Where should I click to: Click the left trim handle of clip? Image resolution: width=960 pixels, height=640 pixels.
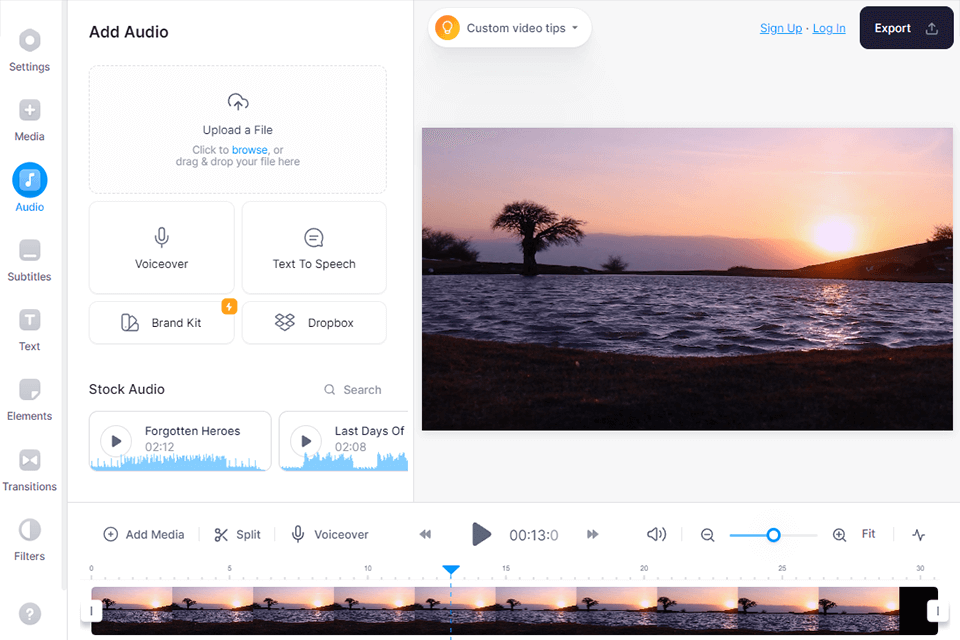tap(91, 611)
